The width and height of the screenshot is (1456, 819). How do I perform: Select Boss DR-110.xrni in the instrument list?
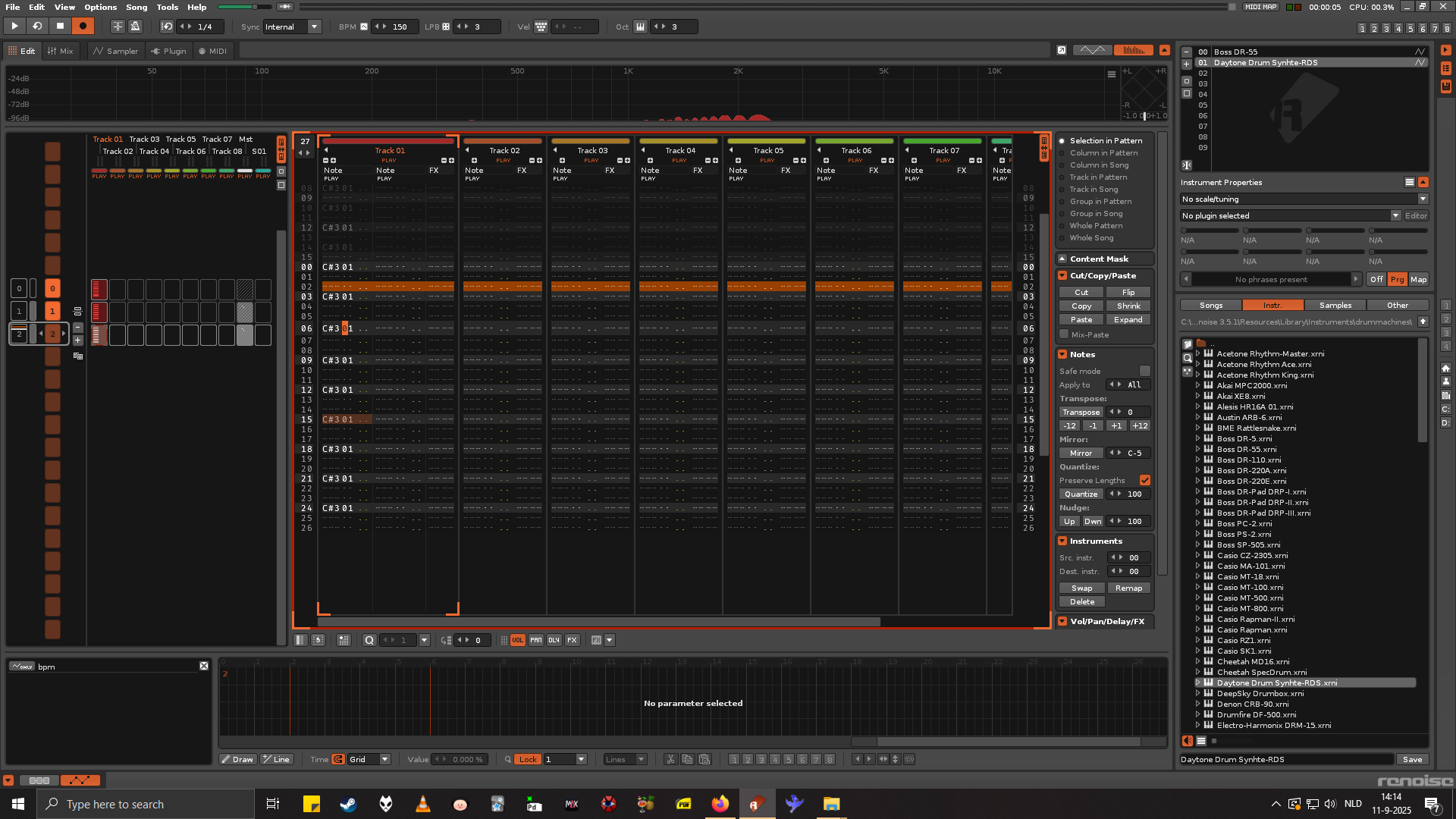coord(1248,460)
